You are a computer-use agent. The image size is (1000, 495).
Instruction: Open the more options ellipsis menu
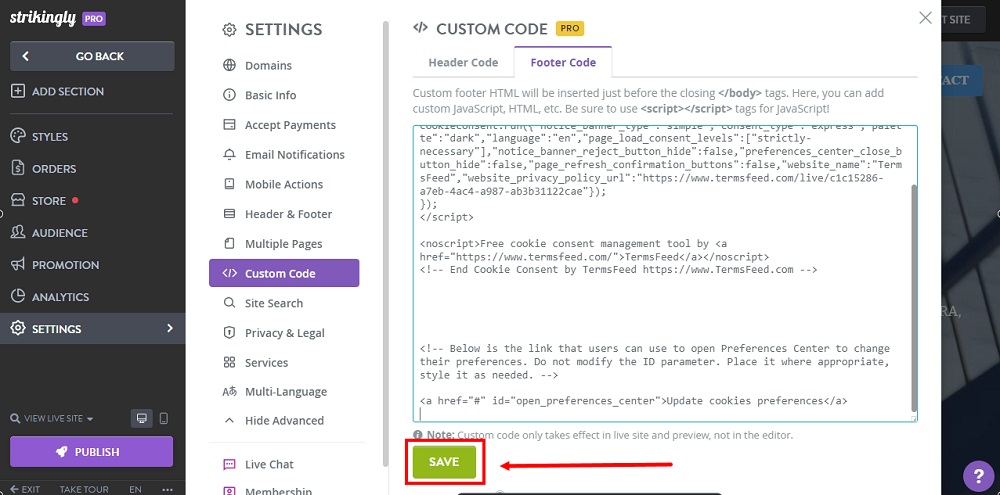point(168,489)
